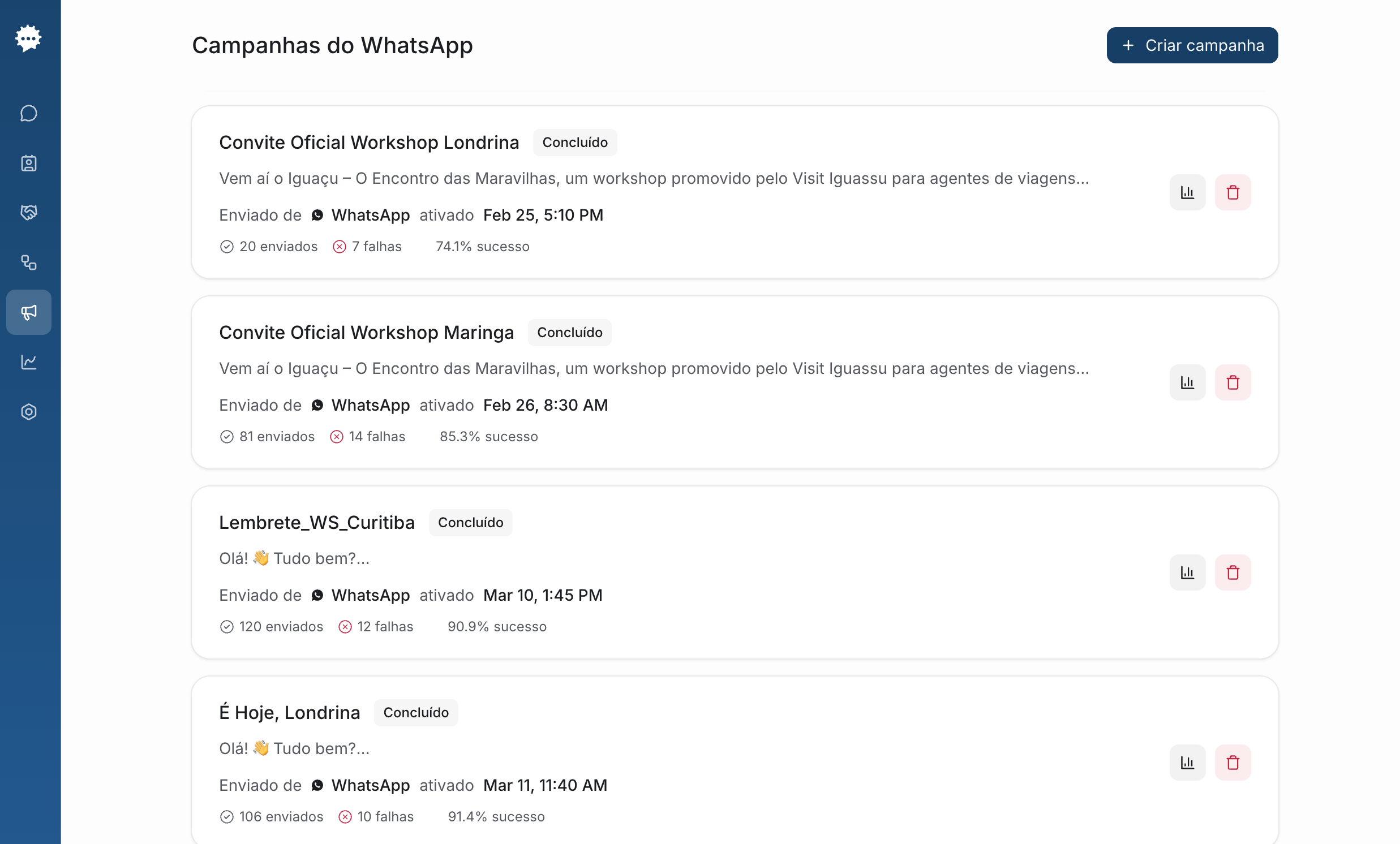Open the Contatos icon in the sidebar
The image size is (1400, 844).
(x=28, y=163)
